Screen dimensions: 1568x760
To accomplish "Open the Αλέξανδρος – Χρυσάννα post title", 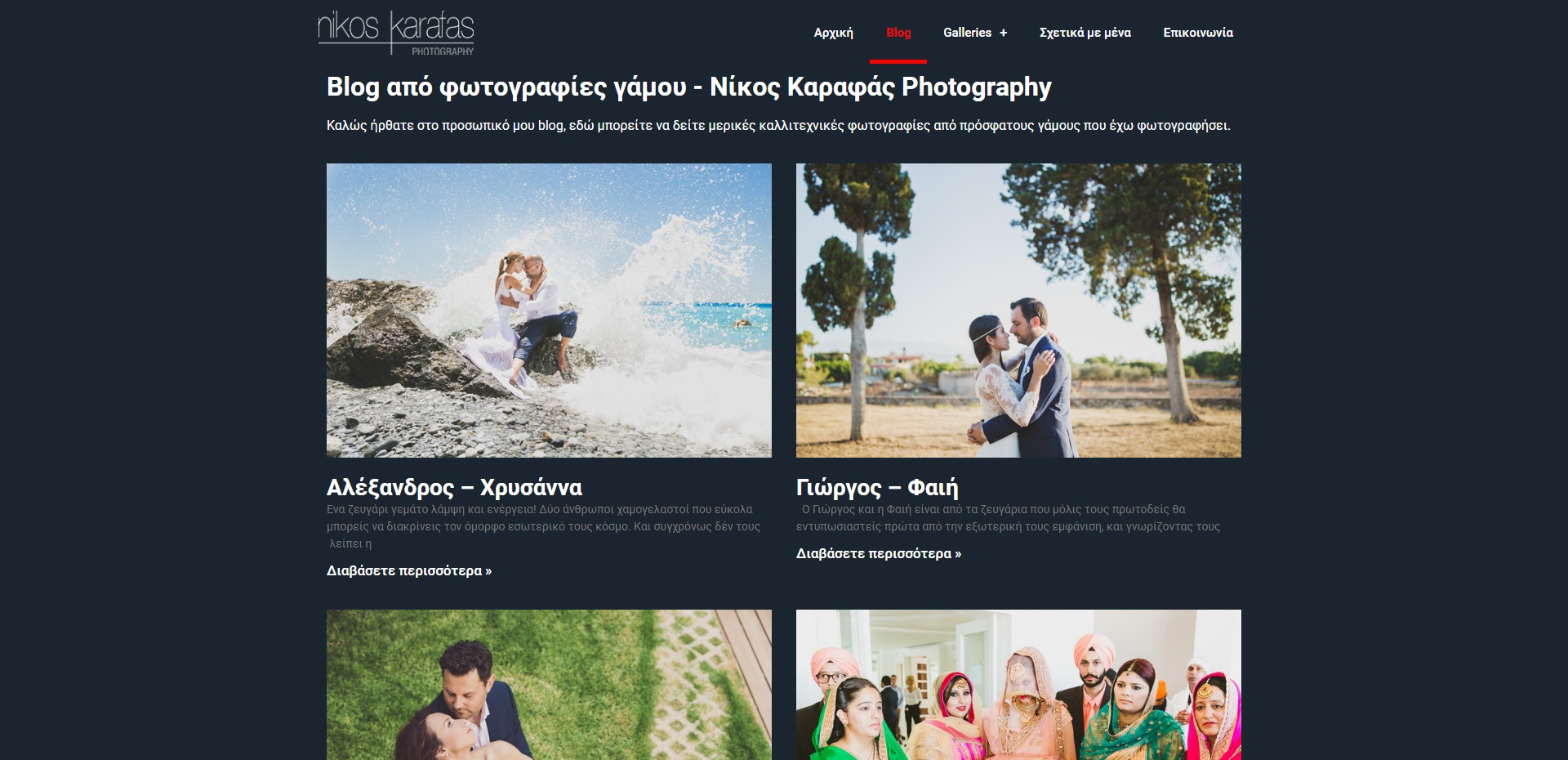I will pos(454,488).
